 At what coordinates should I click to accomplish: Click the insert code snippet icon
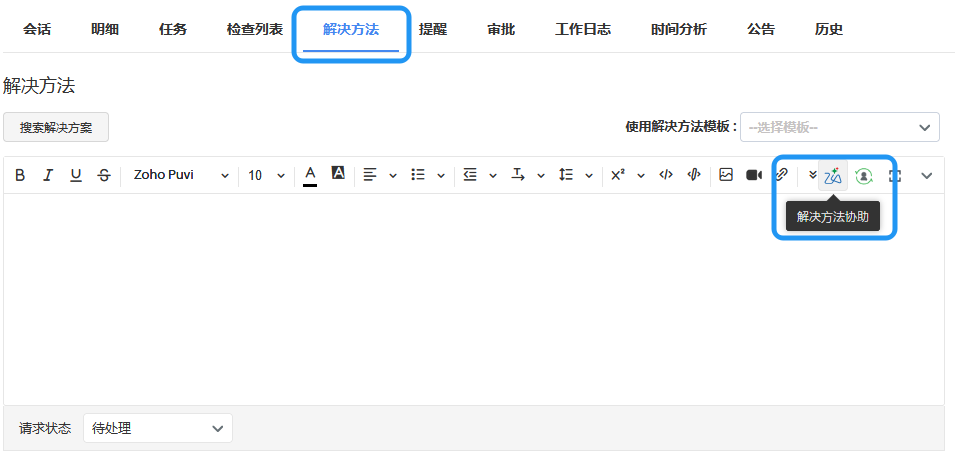[x=666, y=175]
